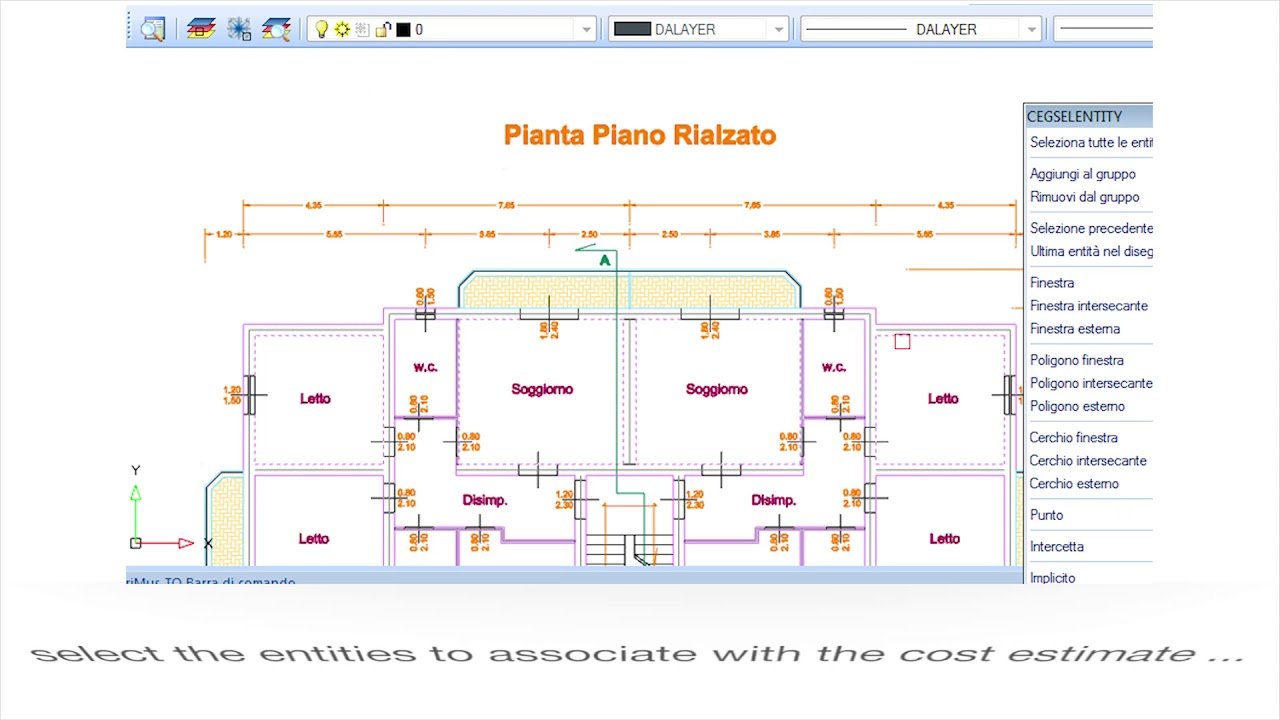Select Finestra intersecante mode
This screenshot has height=720, width=1280.
pos(1089,306)
